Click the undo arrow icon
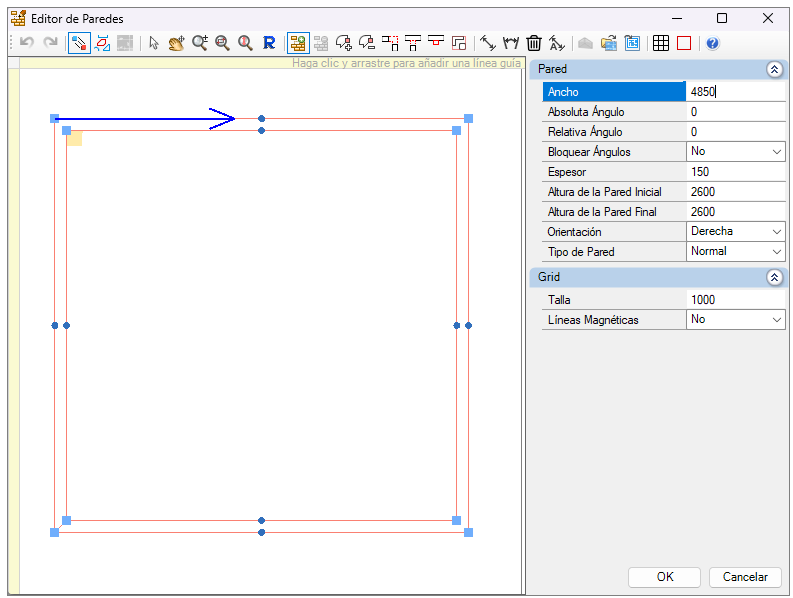Screen dimensions: 793x598 pos(27,43)
